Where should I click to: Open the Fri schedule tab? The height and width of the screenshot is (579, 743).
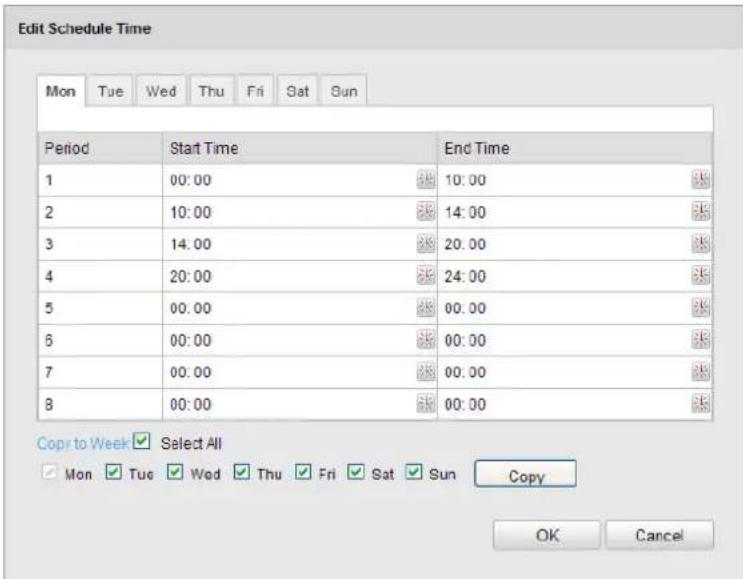coord(255,90)
